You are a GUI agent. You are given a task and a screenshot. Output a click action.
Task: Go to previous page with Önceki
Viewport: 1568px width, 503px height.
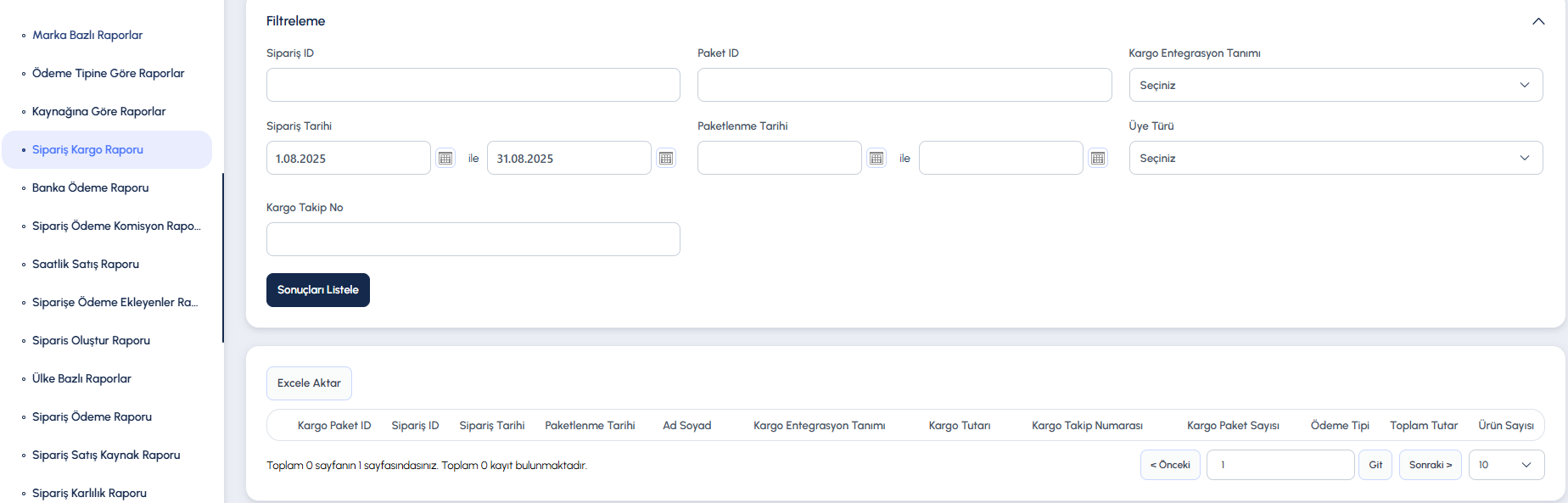(x=1170, y=465)
